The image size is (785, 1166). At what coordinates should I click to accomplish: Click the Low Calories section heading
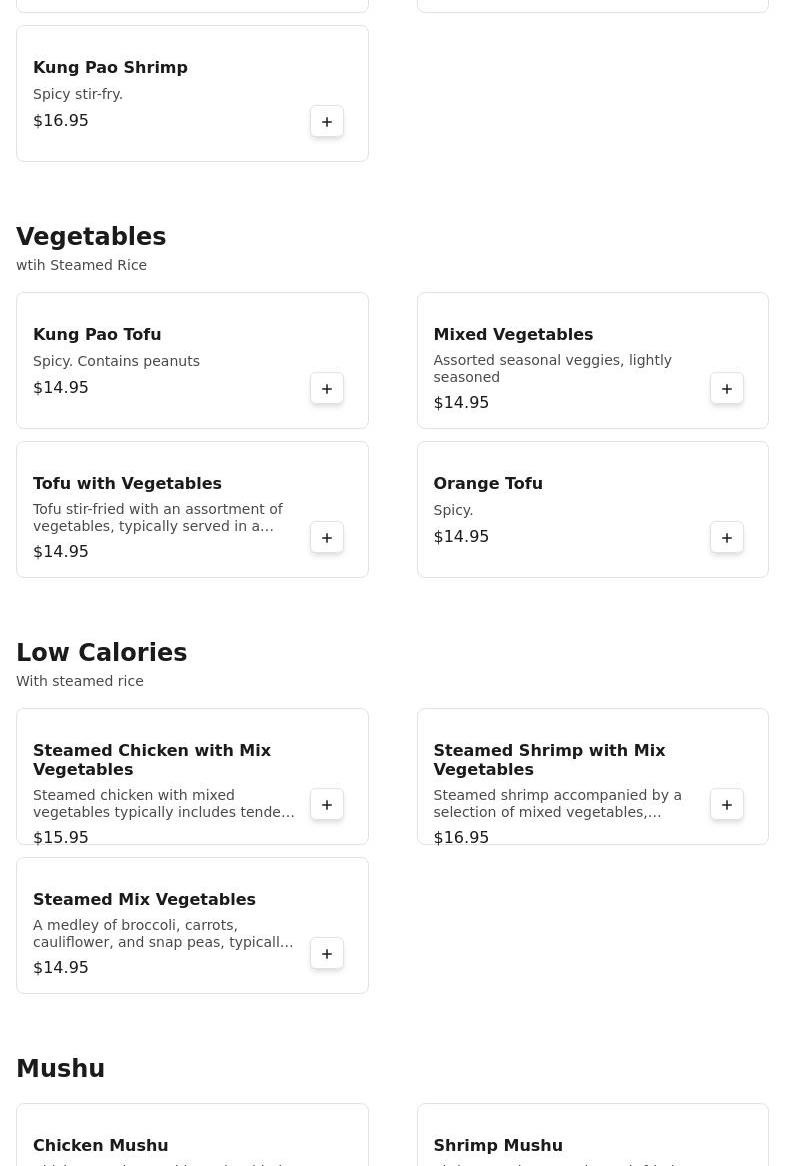point(101,653)
